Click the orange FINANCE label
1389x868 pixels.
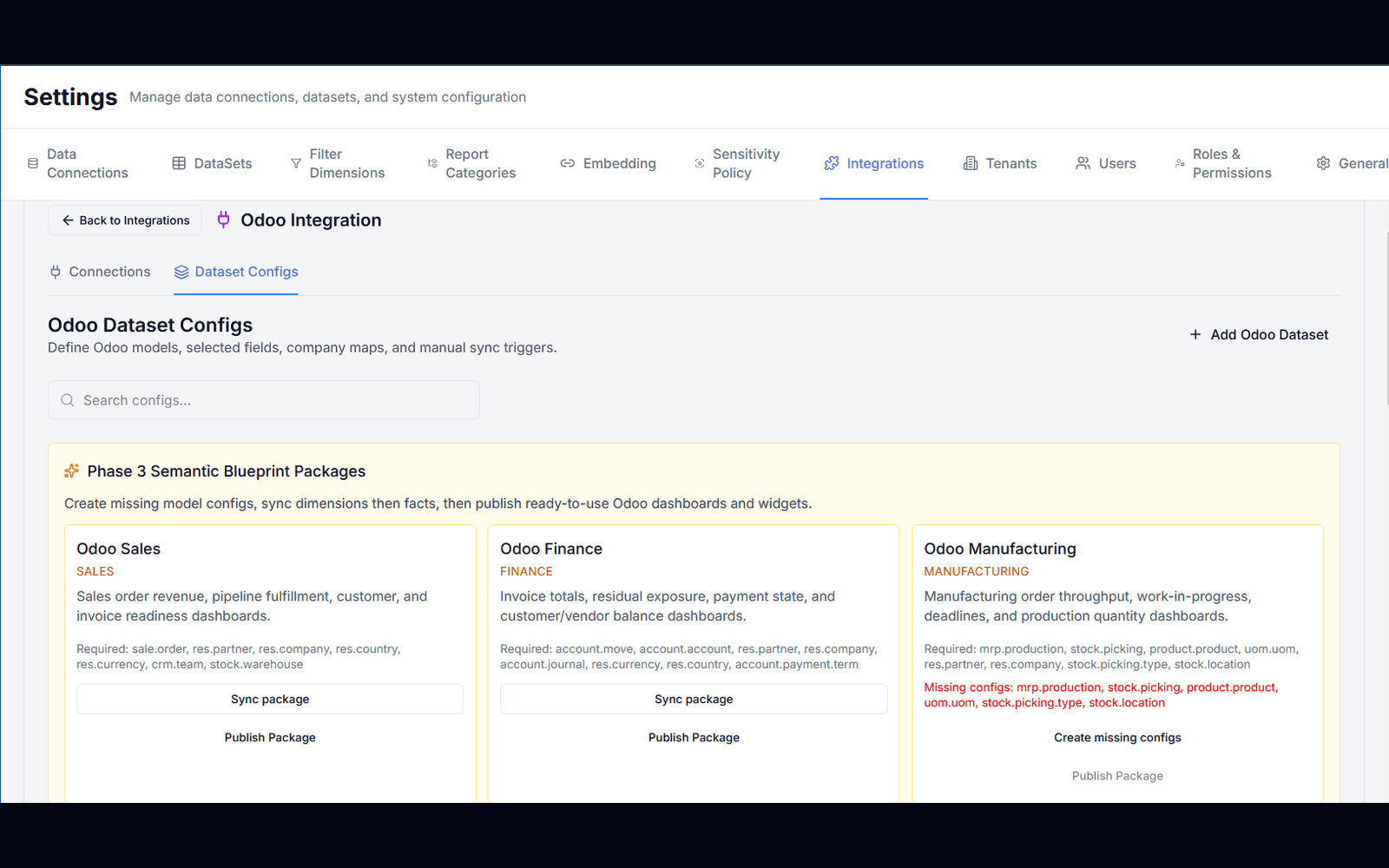tap(526, 571)
